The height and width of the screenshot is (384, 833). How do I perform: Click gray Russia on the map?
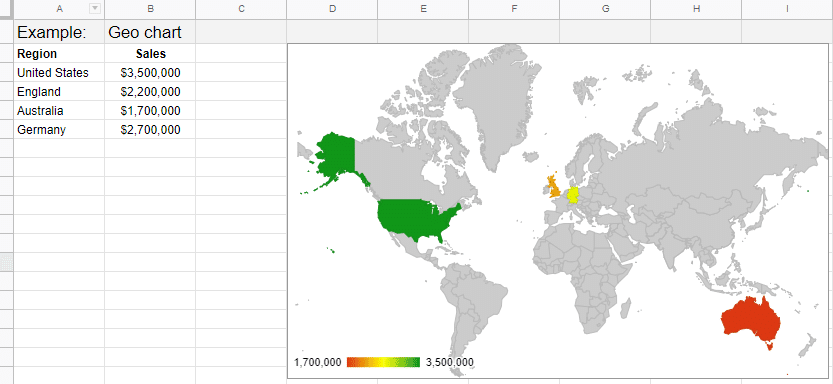point(701,154)
